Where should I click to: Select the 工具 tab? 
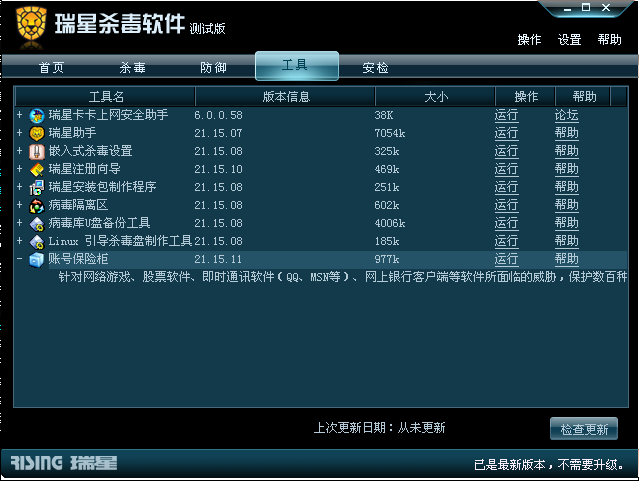point(297,66)
